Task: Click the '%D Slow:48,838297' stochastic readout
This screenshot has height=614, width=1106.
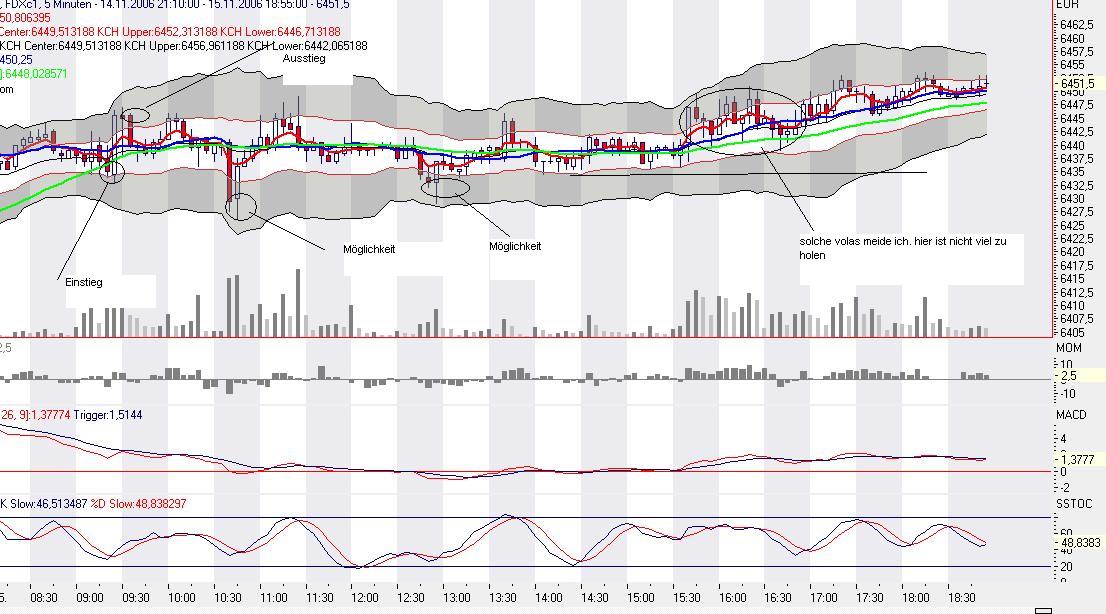Action: pos(138,504)
